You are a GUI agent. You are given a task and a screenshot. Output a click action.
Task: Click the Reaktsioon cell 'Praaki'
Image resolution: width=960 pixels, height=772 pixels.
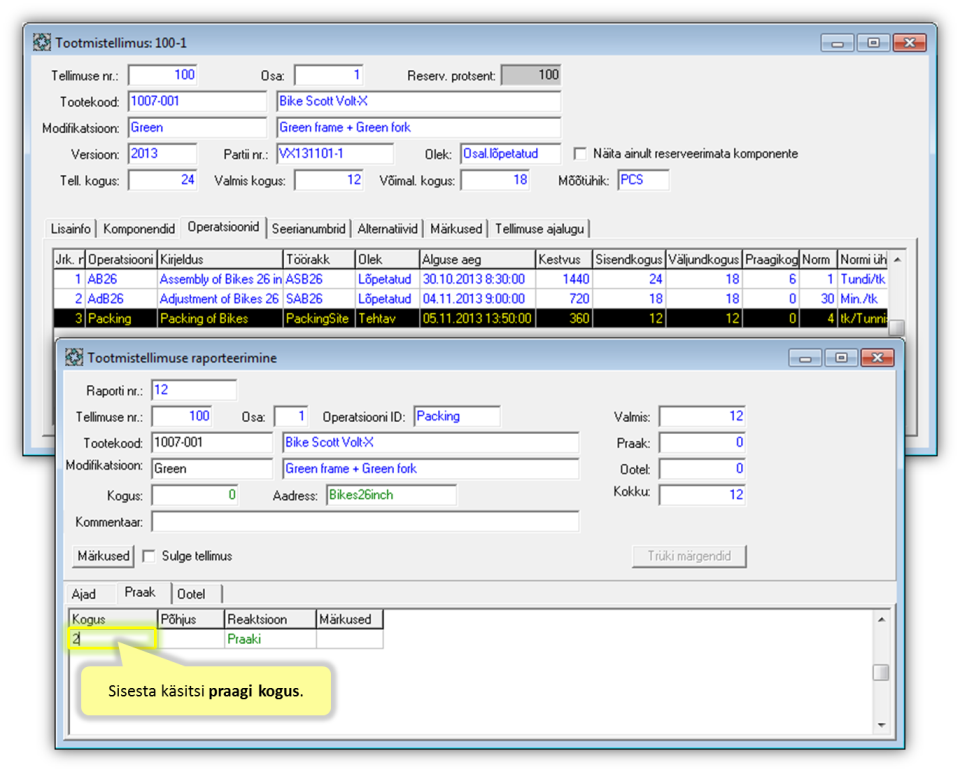(270, 639)
